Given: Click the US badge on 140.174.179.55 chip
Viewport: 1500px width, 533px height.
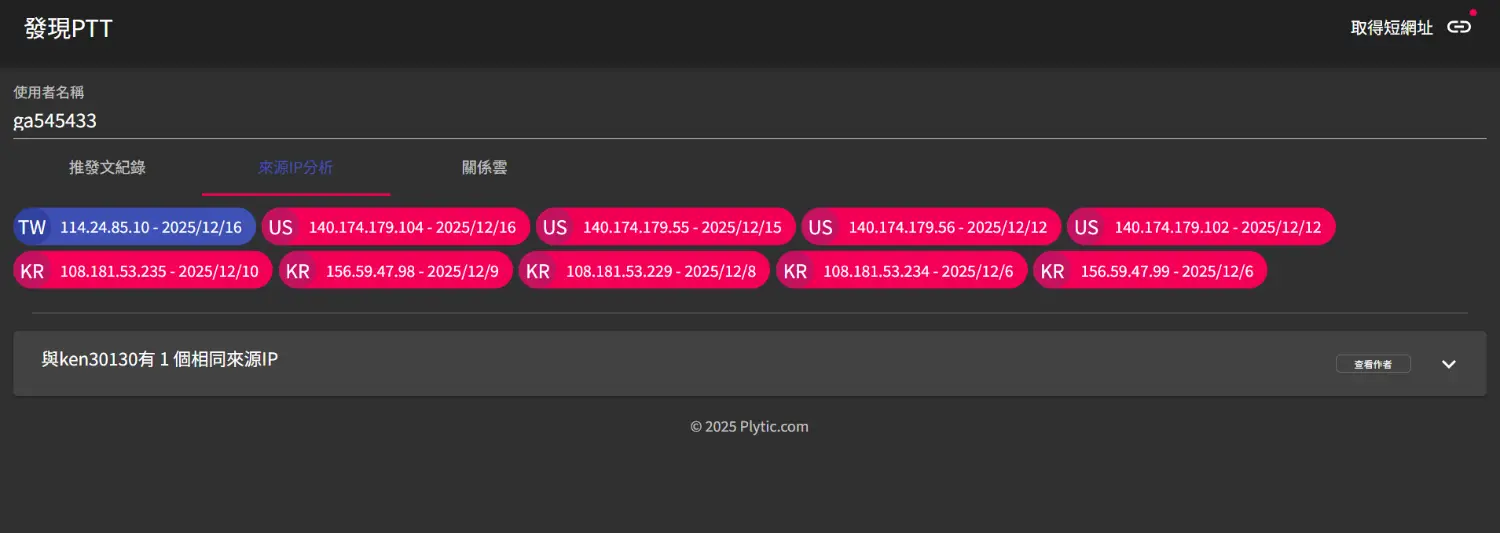Looking at the screenshot, I should tap(555, 227).
